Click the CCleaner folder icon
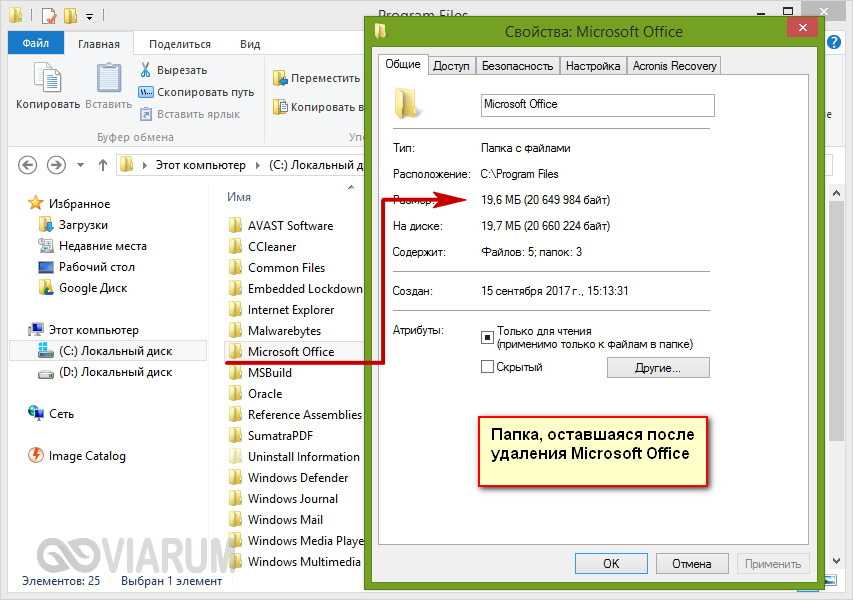This screenshot has width=853, height=600. [x=235, y=246]
